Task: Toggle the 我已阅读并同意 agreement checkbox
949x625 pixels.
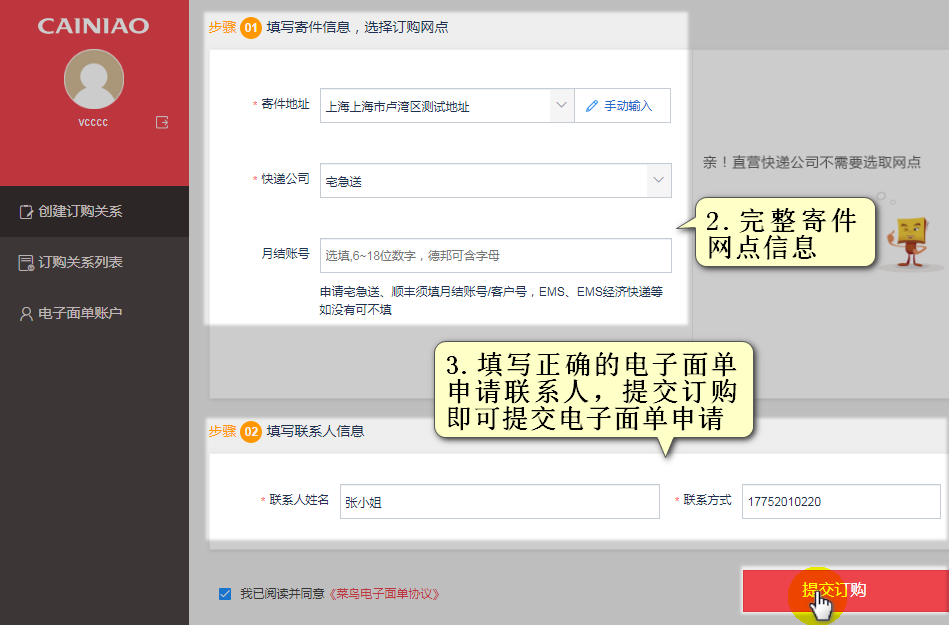Action: (x=225, y=594)
